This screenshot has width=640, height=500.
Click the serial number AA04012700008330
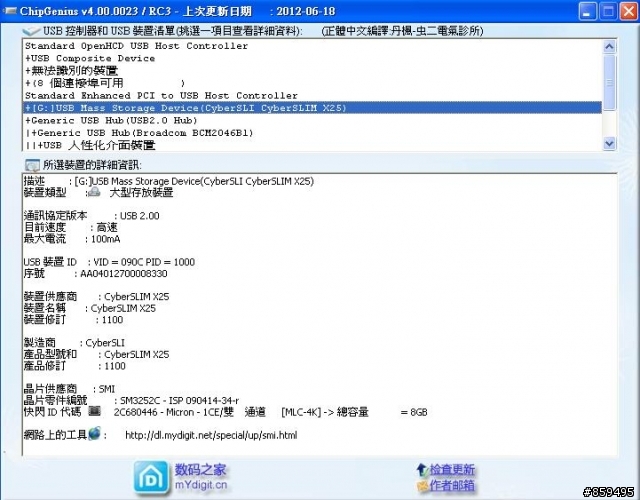(x=124, y=273)
